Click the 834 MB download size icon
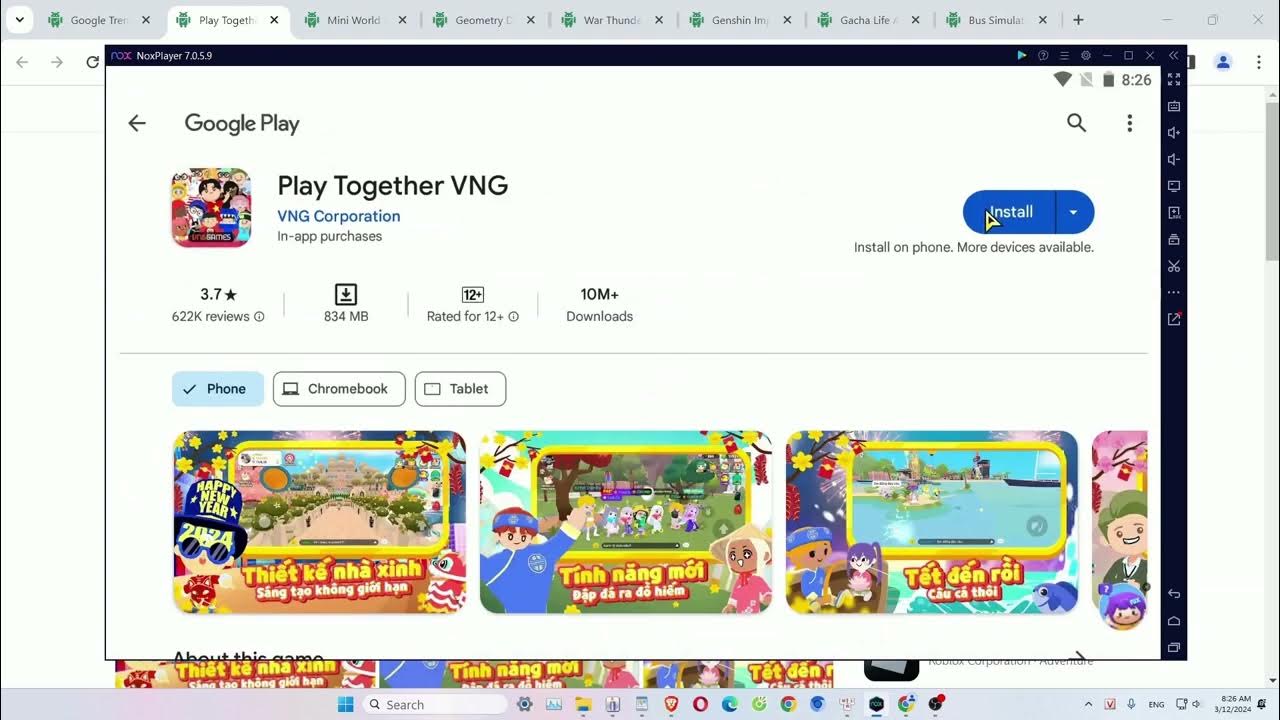 point(346,294)
